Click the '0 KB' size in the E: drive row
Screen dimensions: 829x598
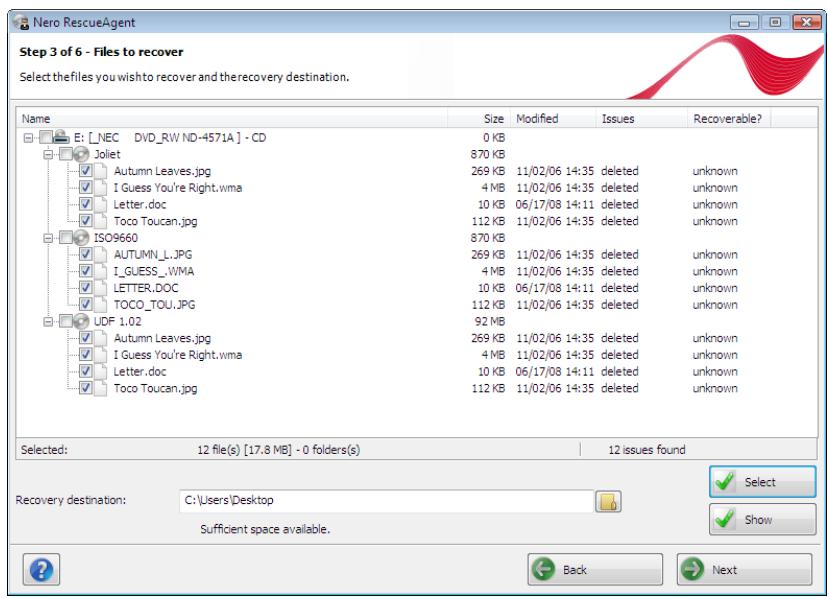pyautogui.click(x=494, y=137)
